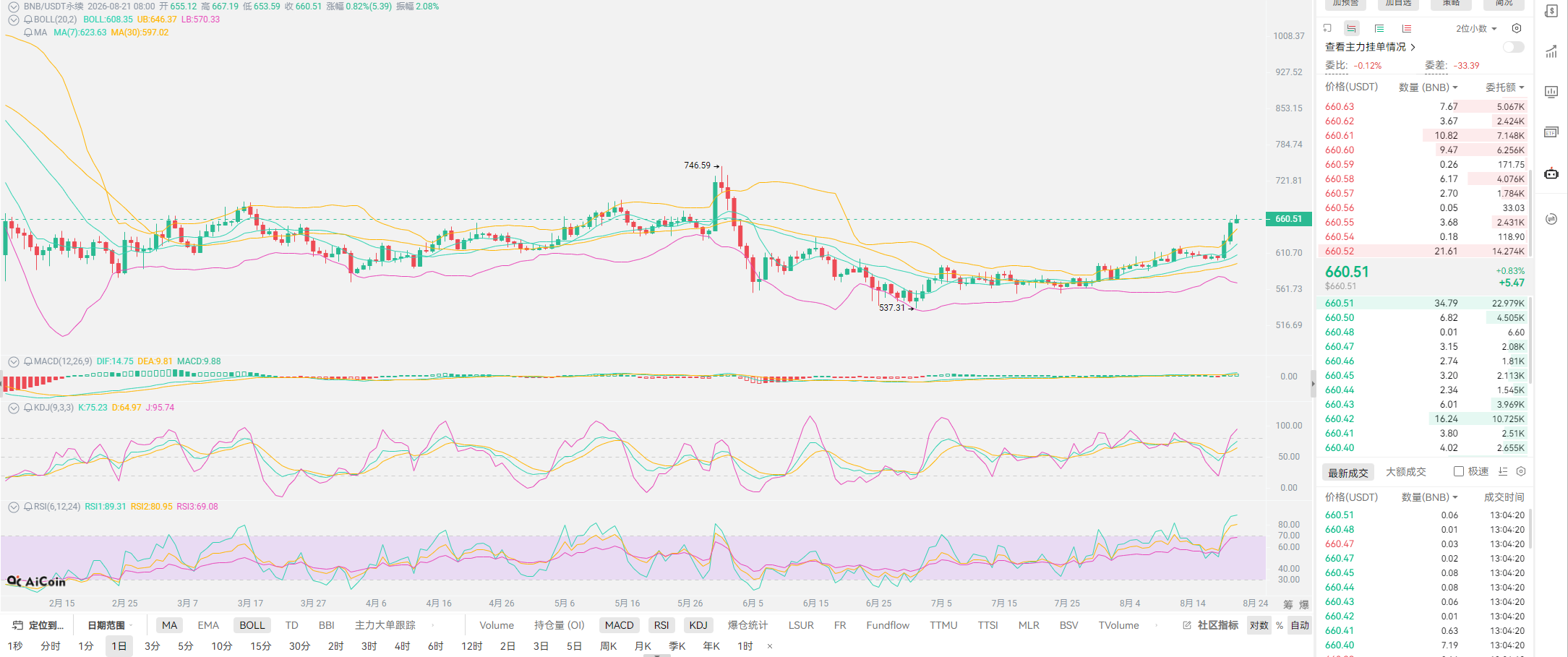Switch to the 大额成交 tab
Screen dimensions: 1568x657
click(1406, 472)
